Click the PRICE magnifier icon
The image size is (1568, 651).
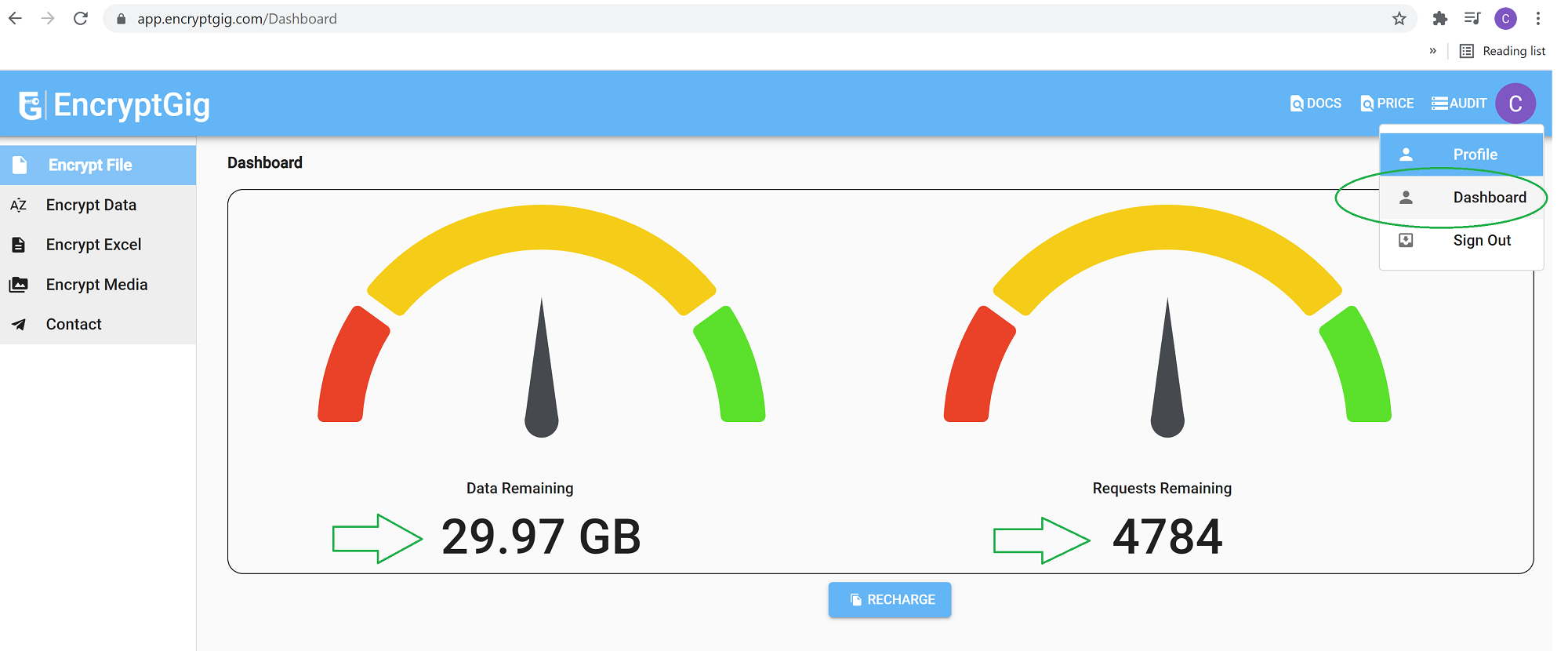click(1367, 104)
